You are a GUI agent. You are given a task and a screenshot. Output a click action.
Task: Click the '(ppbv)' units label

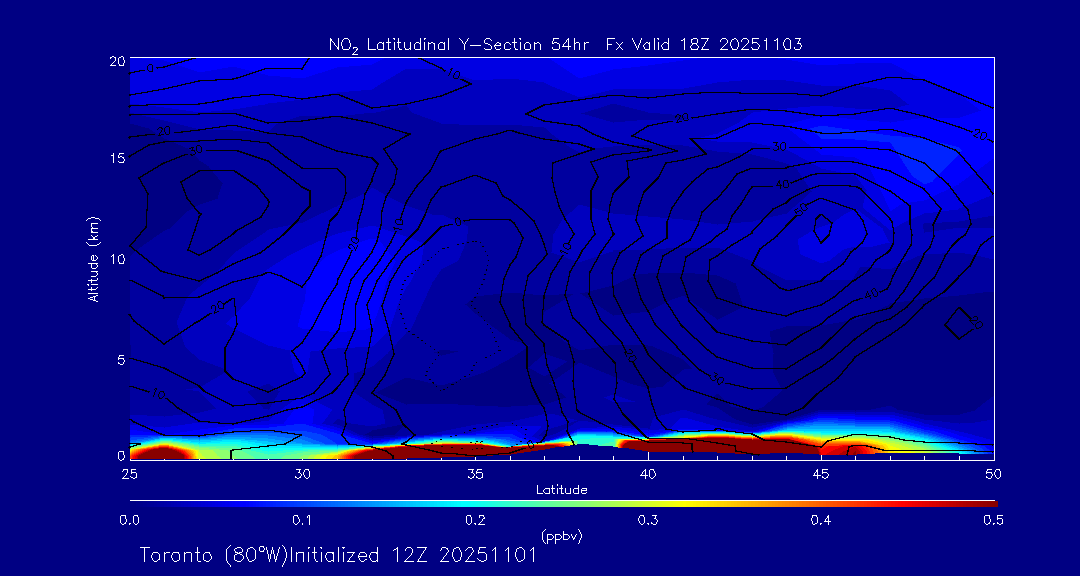[561, 537]
